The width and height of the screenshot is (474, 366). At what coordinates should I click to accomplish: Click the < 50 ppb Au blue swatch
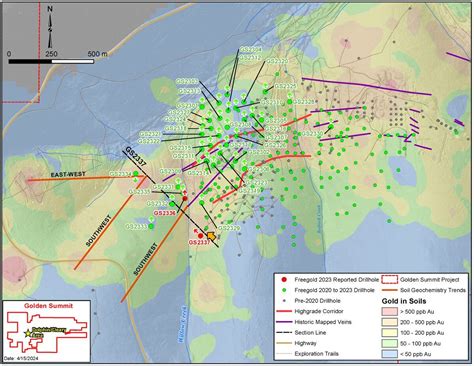(389, 354)
